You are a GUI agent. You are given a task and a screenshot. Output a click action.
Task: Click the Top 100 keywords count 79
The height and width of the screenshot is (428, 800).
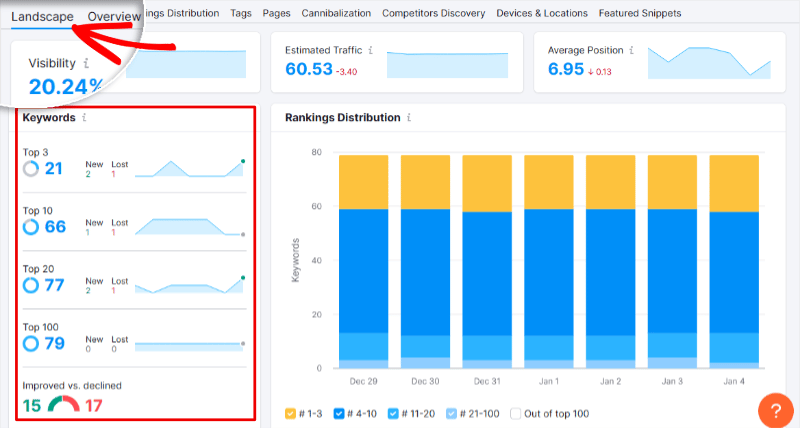click(55, 344)
